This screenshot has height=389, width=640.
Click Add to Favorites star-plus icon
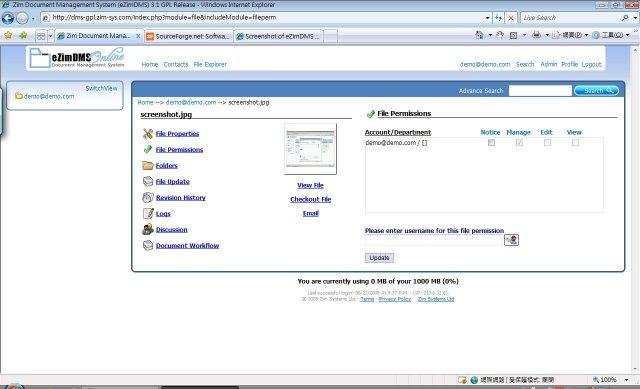(23, 36)
